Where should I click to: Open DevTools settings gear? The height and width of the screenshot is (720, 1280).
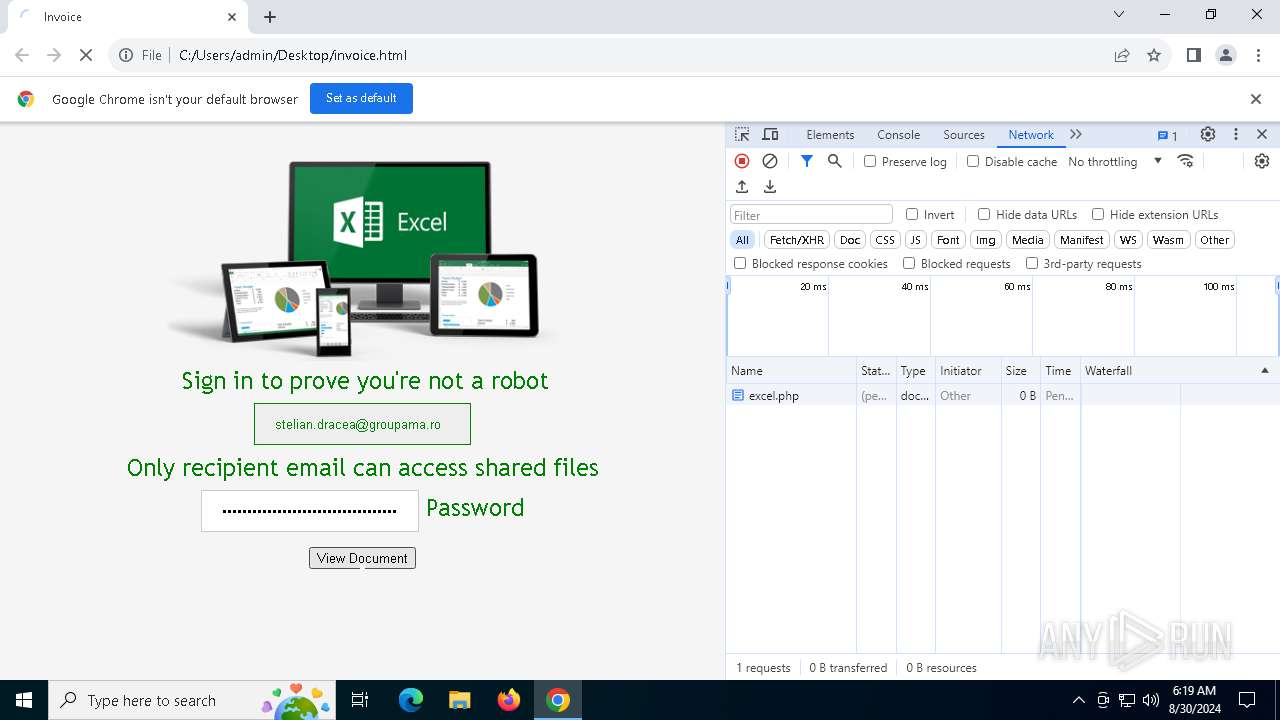point(1208,134)
